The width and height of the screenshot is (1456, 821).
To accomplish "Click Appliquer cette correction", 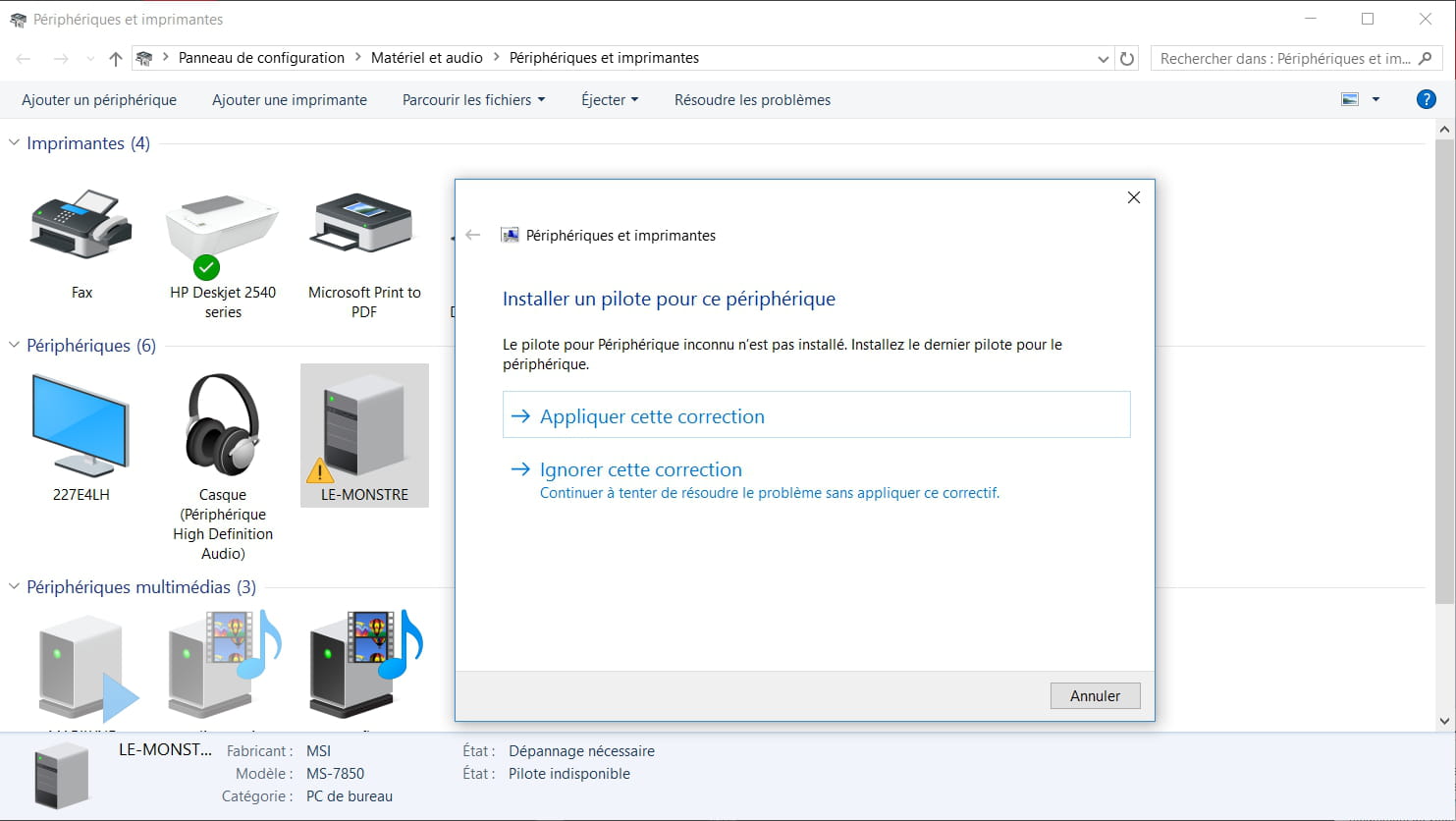I will coord(652,416).
